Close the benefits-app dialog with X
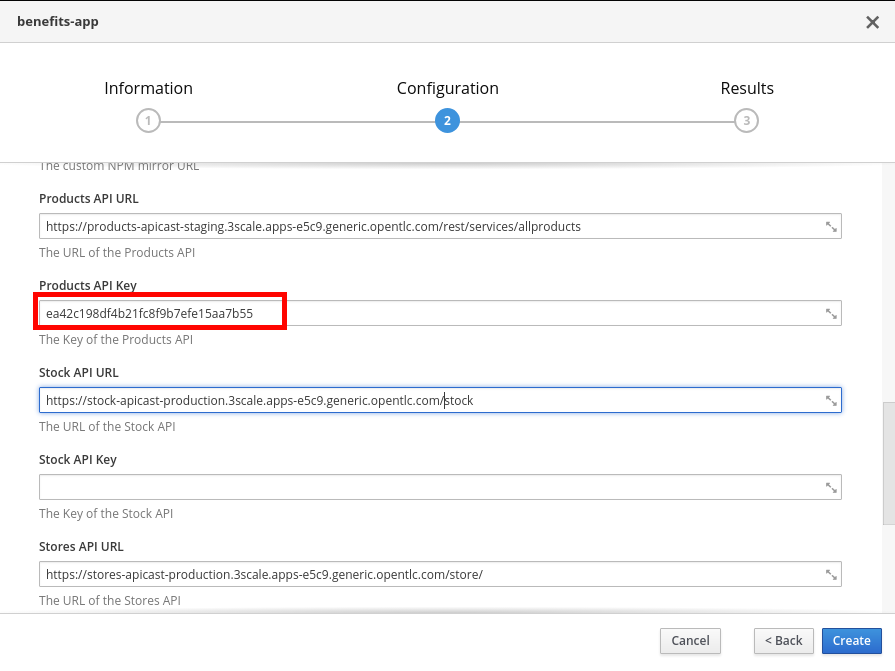Screen dimensions: 895x671 pos(872,22)
